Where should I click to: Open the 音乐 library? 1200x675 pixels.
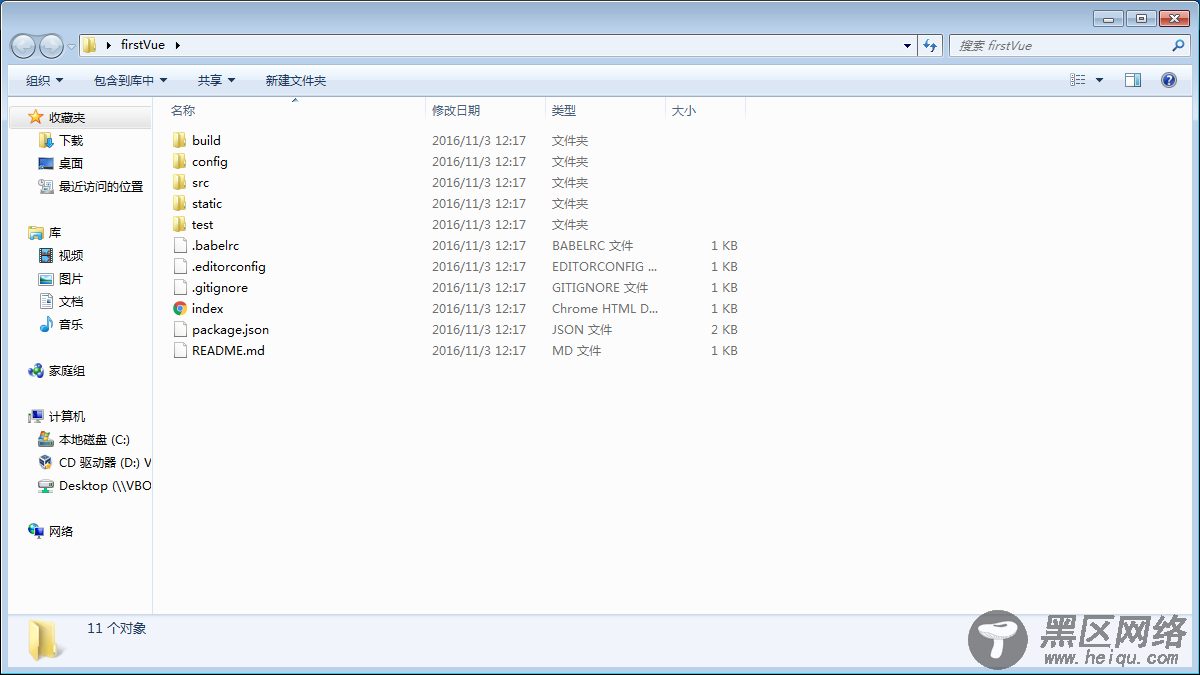click(71, 325)
